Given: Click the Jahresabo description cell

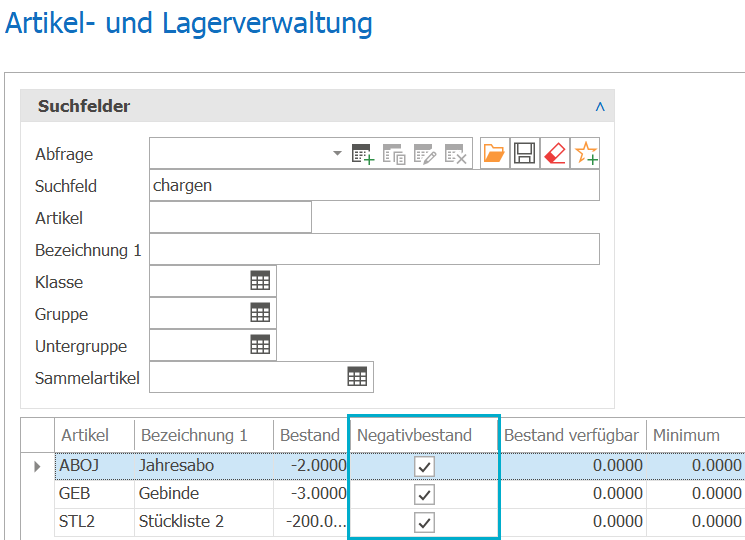Looking at the screenshot, I should (x=204, y=466).
